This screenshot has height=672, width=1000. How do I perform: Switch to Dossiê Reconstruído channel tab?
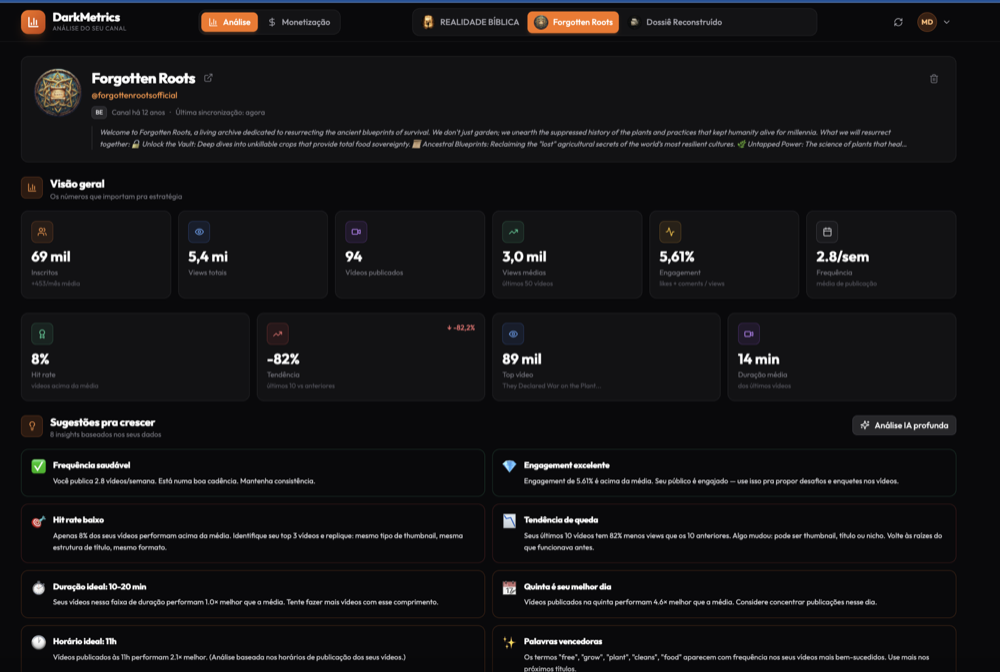point(675,22)
